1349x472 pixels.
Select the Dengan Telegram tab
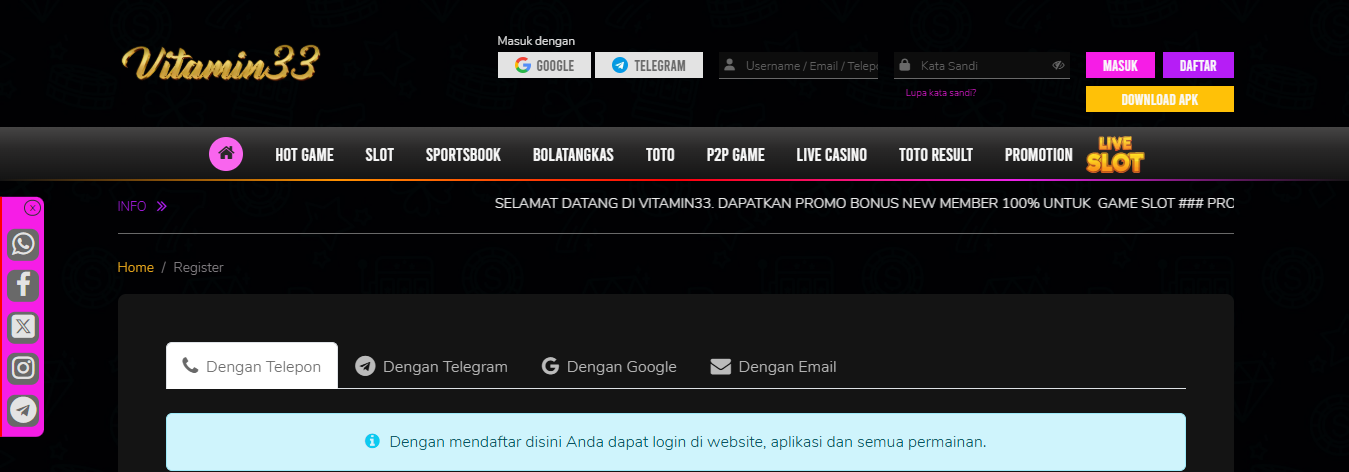click(x=431, y=366)
